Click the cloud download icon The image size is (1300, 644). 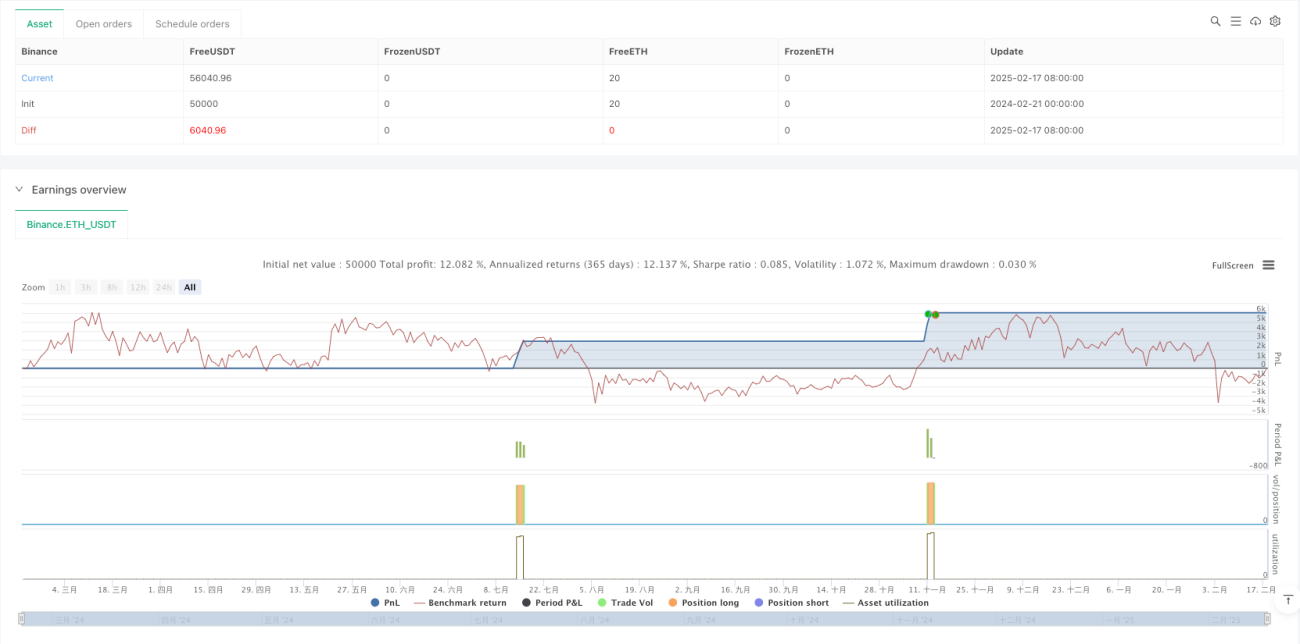1256,21
